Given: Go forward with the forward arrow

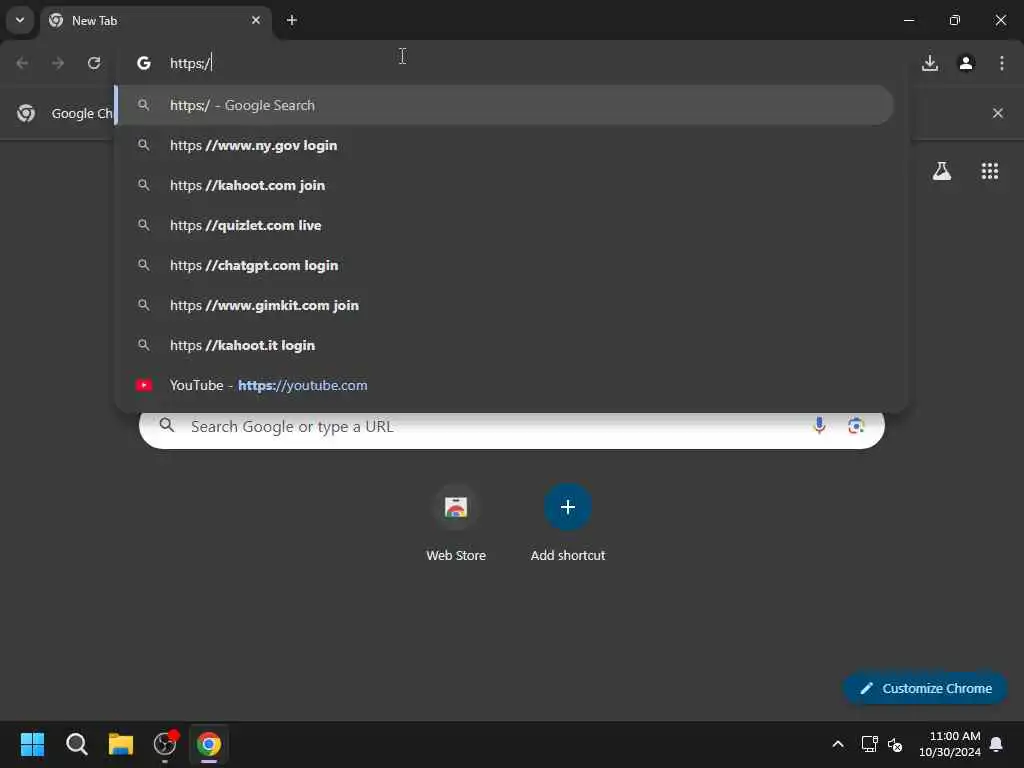Looking at the screenshot, I should point(58,63).
